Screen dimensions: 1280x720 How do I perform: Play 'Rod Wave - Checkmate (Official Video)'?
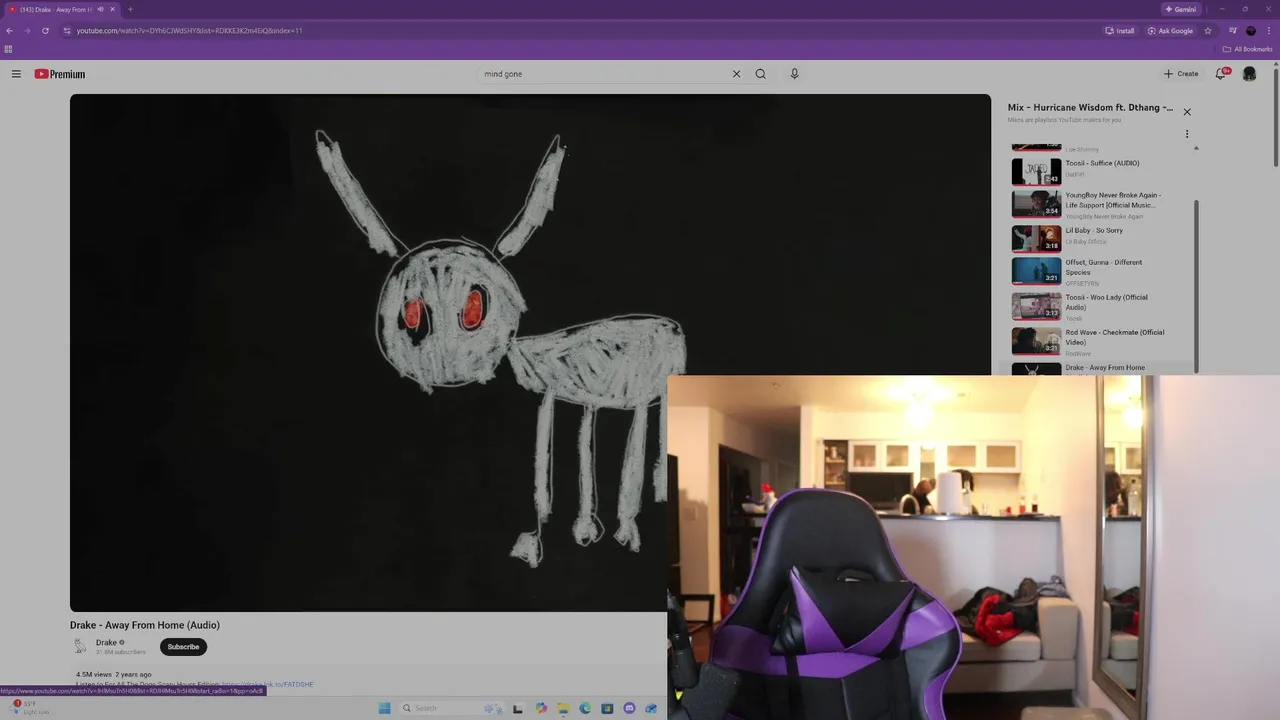click(1114, 337)
